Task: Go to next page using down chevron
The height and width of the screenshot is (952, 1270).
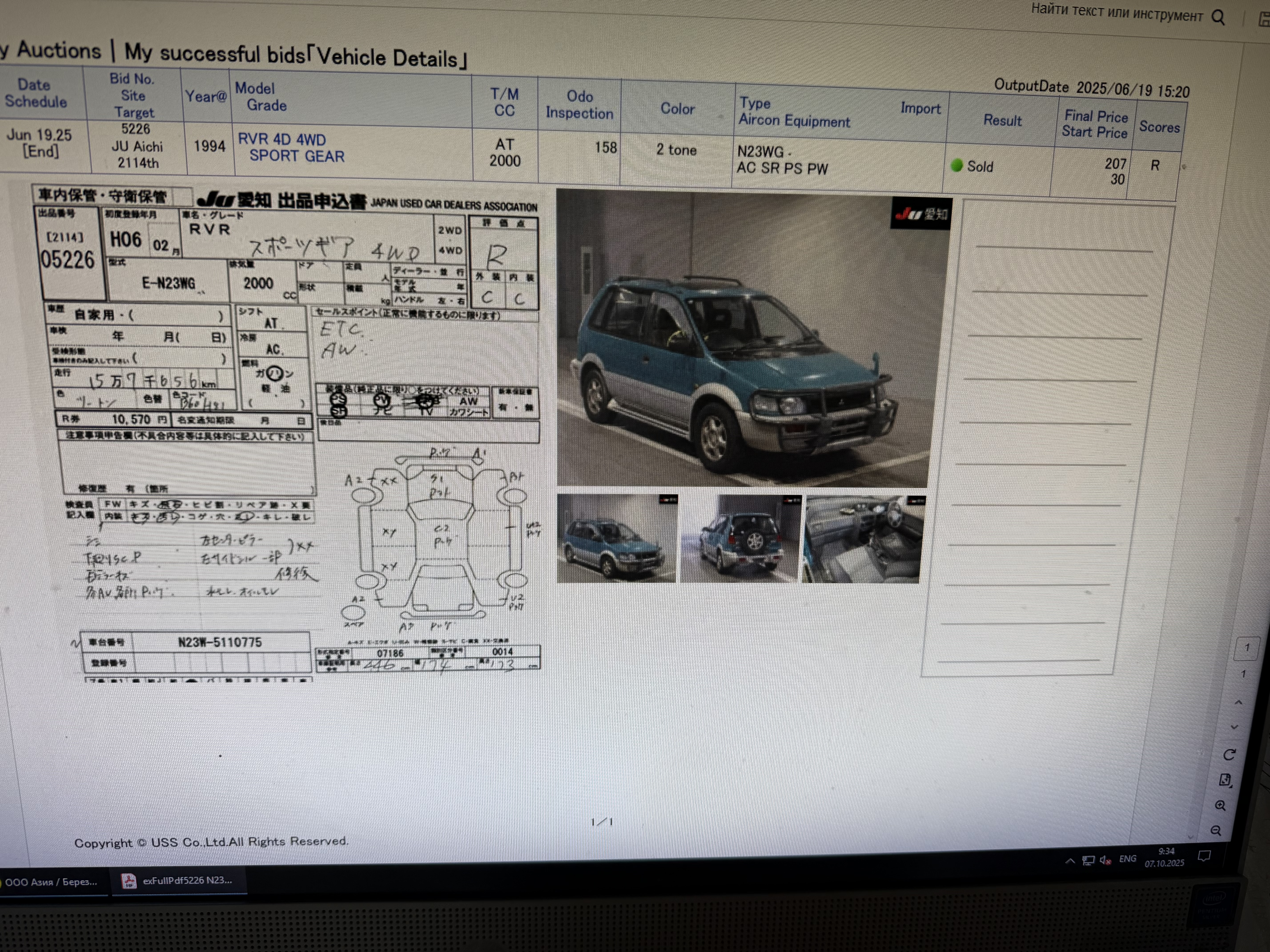Action: coord(1235,727)
